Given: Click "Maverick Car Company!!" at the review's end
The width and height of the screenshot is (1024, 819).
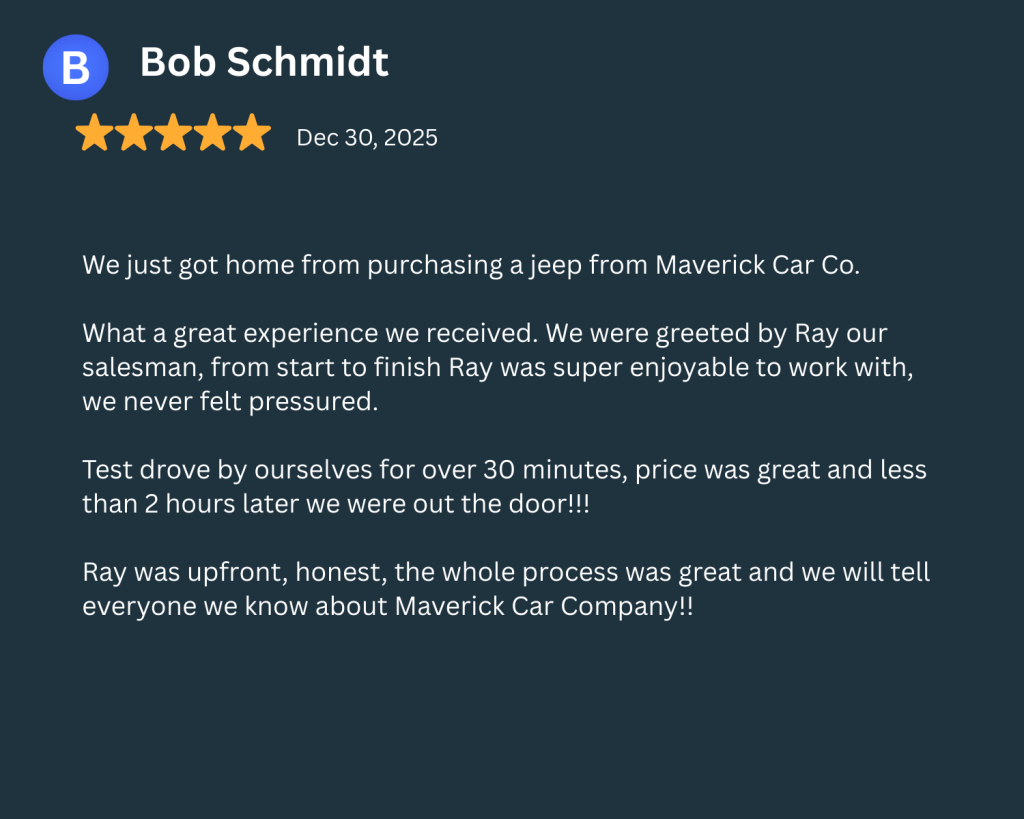Looking at the screenshot, I should (543, 607).
